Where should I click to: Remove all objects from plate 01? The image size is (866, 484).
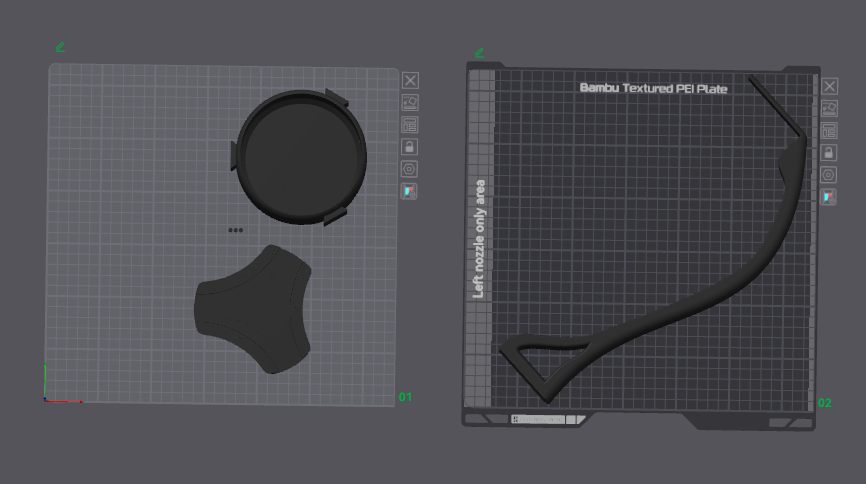410,81
